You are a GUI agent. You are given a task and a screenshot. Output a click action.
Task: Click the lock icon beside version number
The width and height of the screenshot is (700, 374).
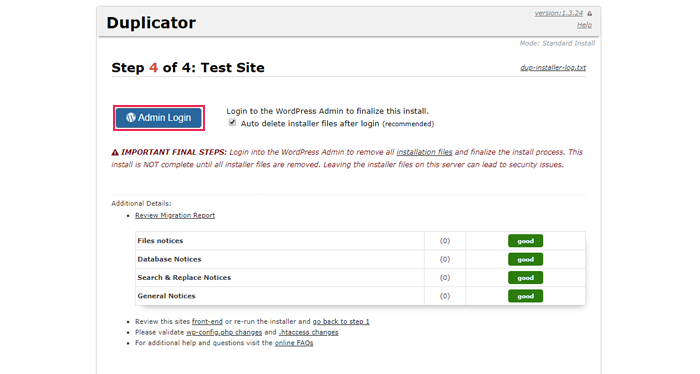coord(589,13)
